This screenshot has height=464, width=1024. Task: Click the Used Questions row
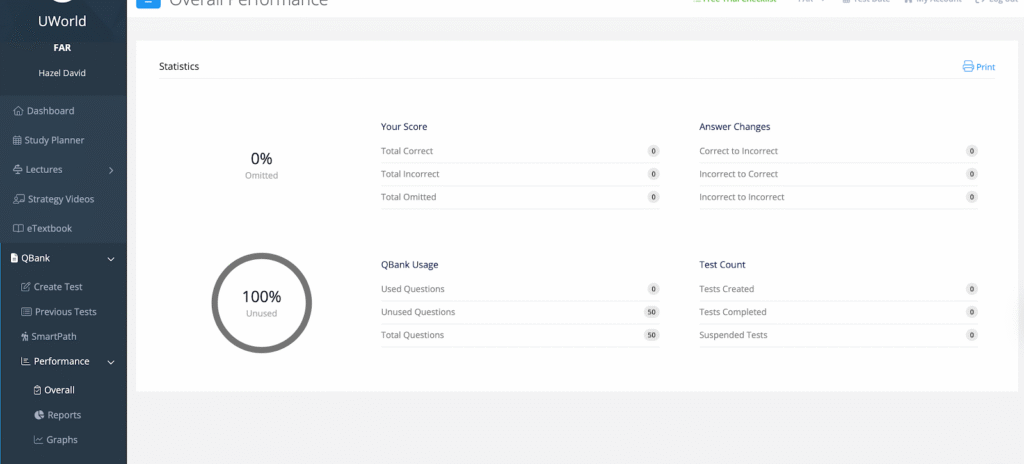pos(520,289)
